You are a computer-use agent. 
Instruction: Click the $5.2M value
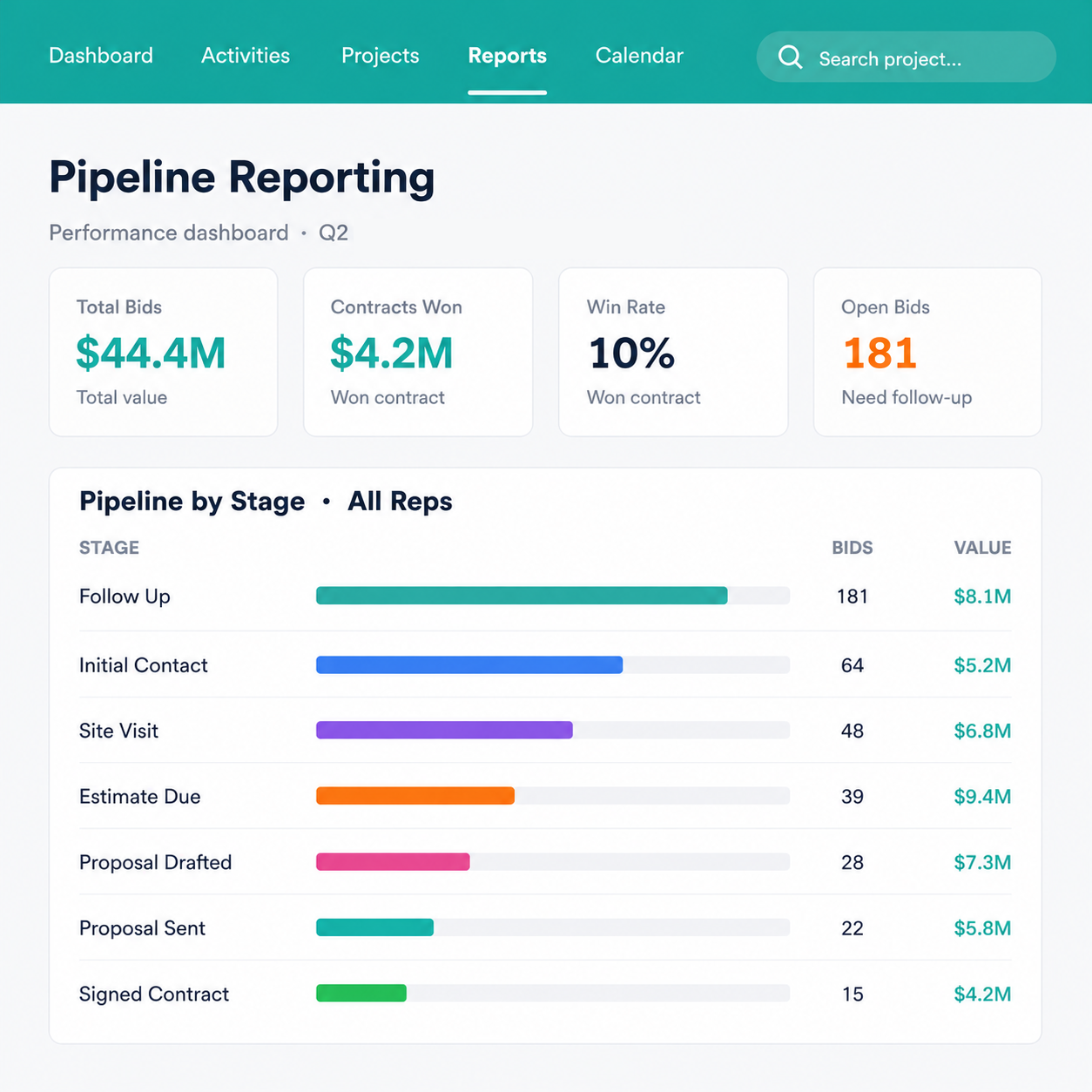(982, 665)
